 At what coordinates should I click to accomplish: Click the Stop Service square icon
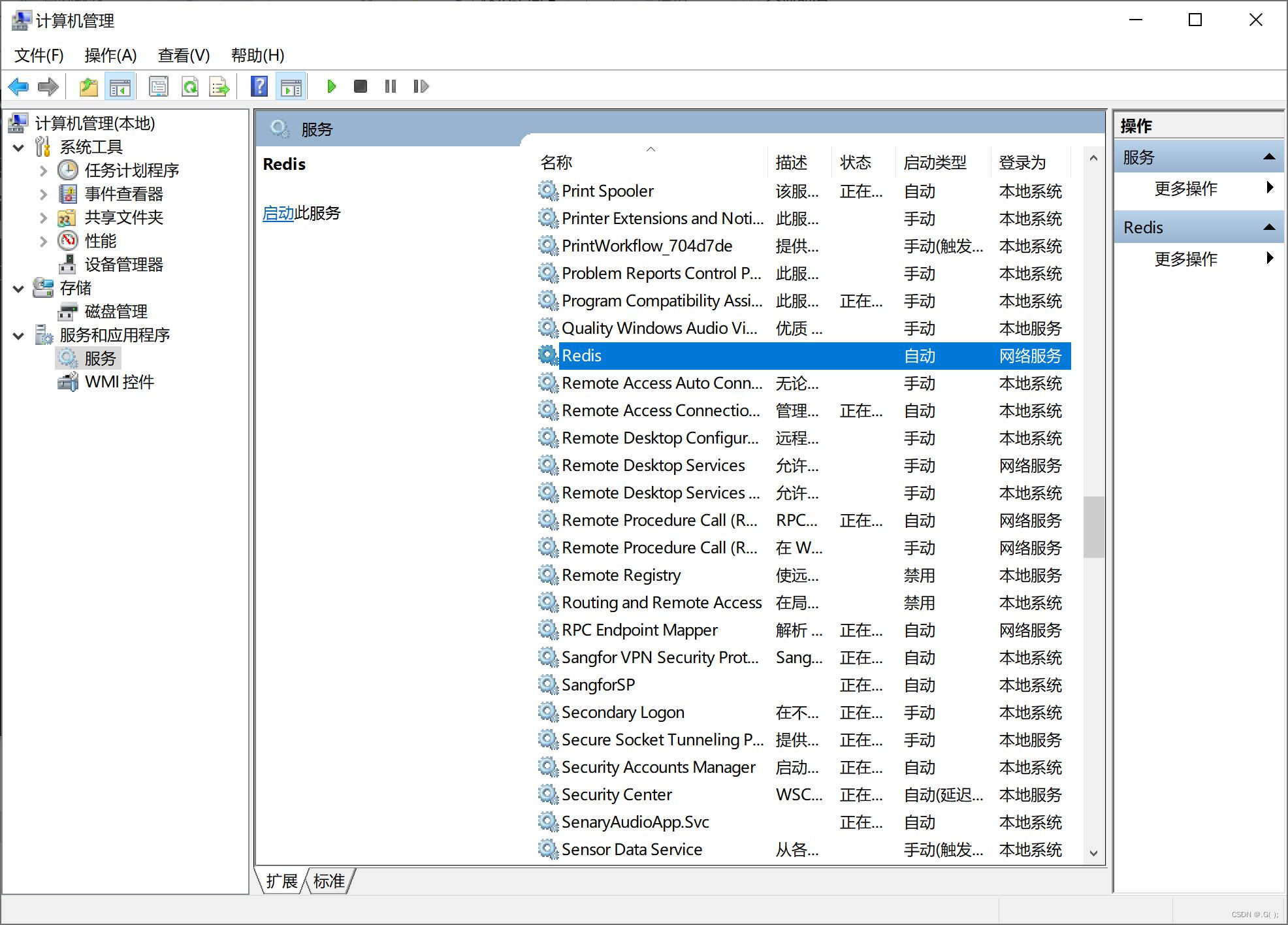tap(360, 86)
